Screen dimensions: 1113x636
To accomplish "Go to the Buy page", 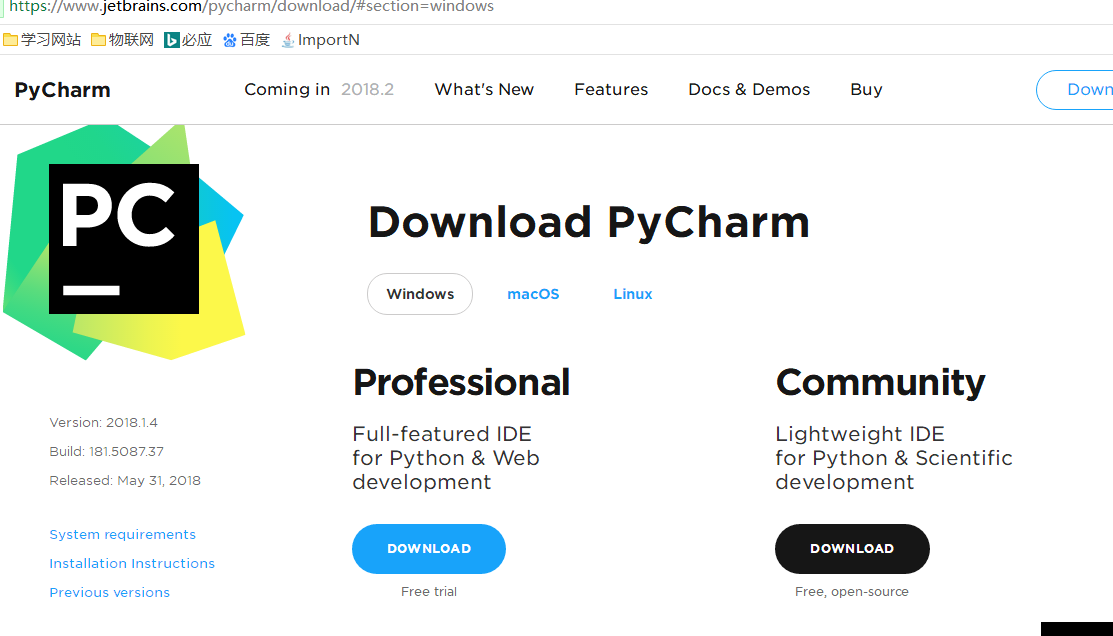I will point(866,90).
